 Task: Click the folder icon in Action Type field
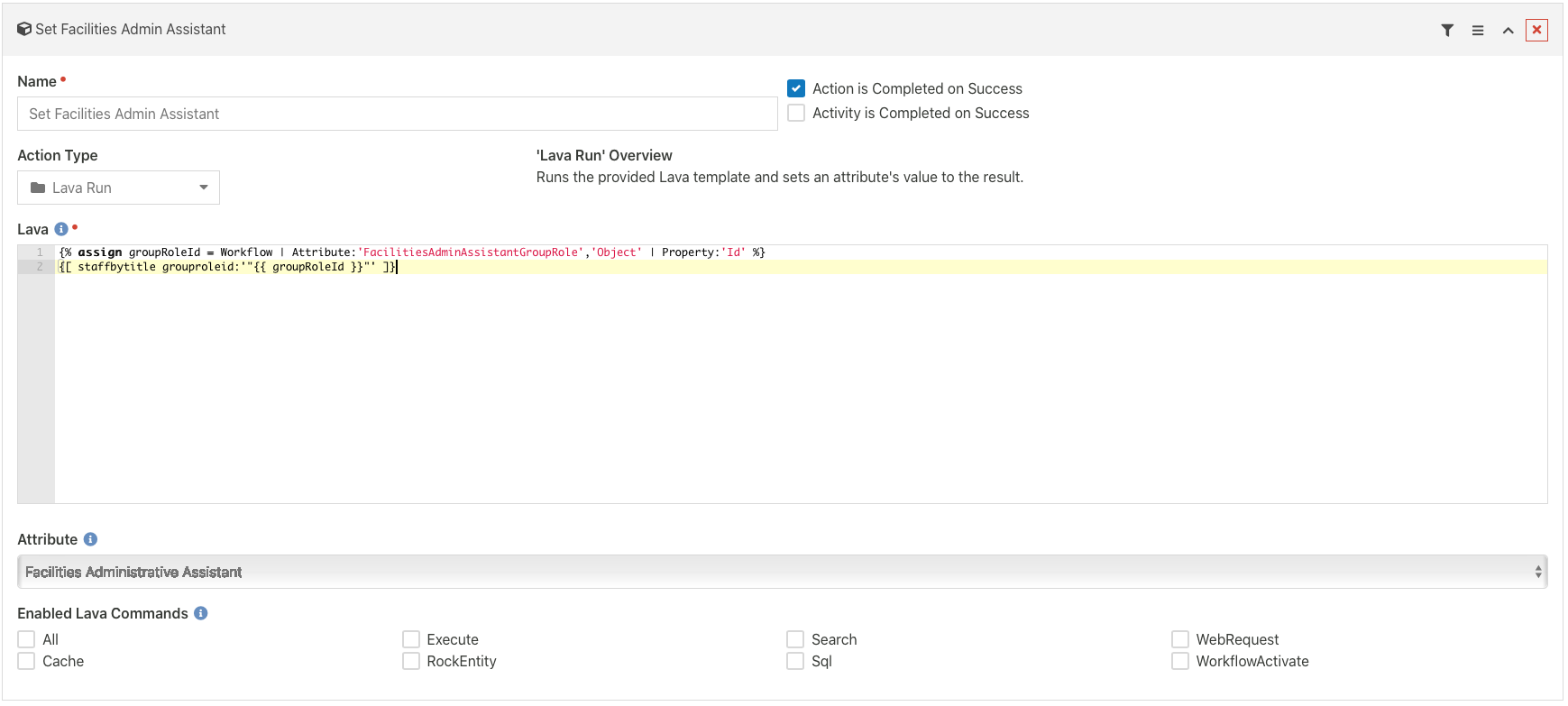click(x=38, y=188)
